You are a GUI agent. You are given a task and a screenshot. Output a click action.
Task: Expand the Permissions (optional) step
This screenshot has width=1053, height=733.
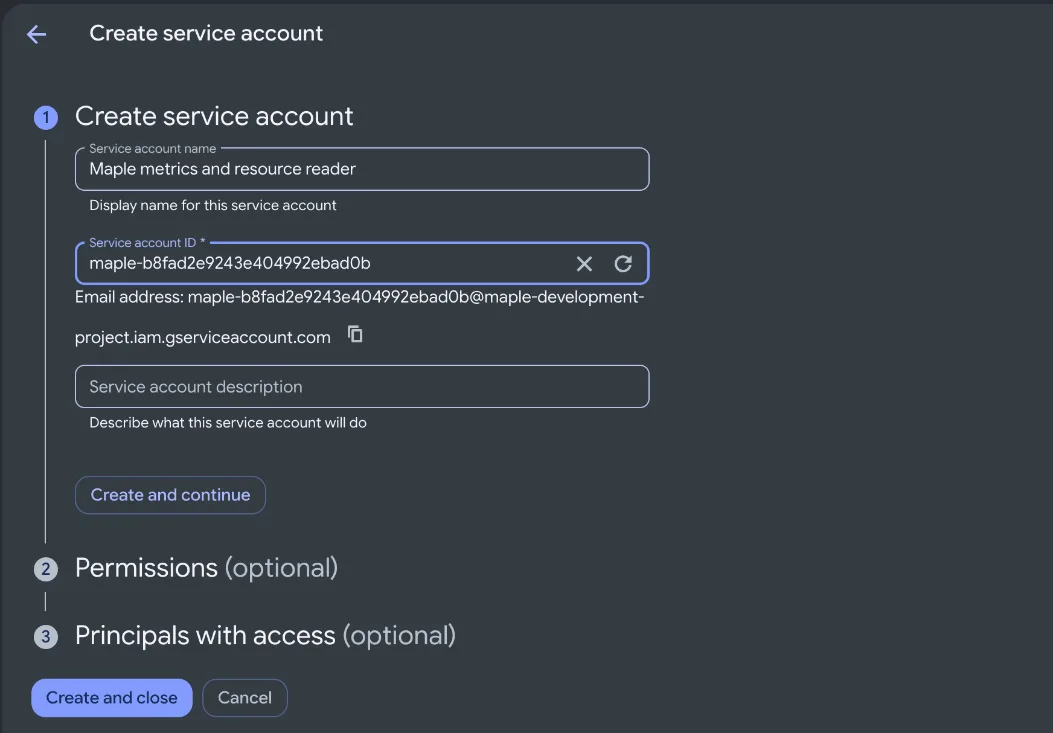(x=206, y=568)
